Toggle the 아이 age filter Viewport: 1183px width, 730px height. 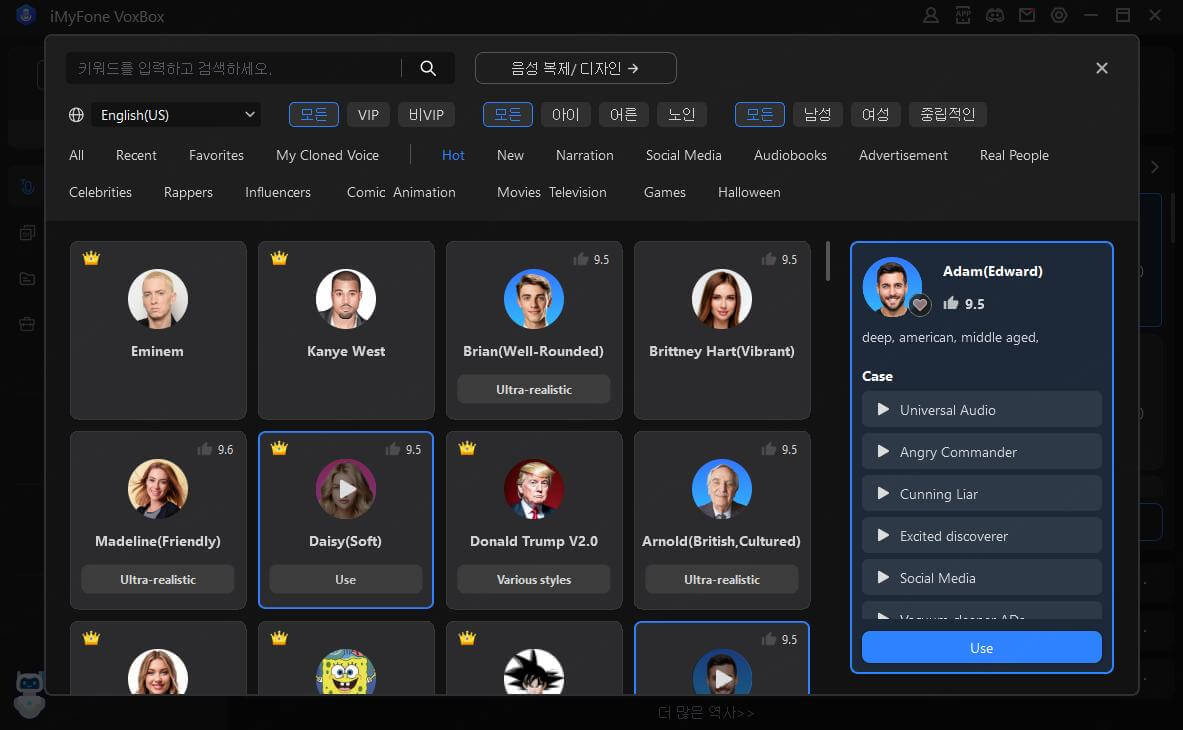click(x=565, y=115)
